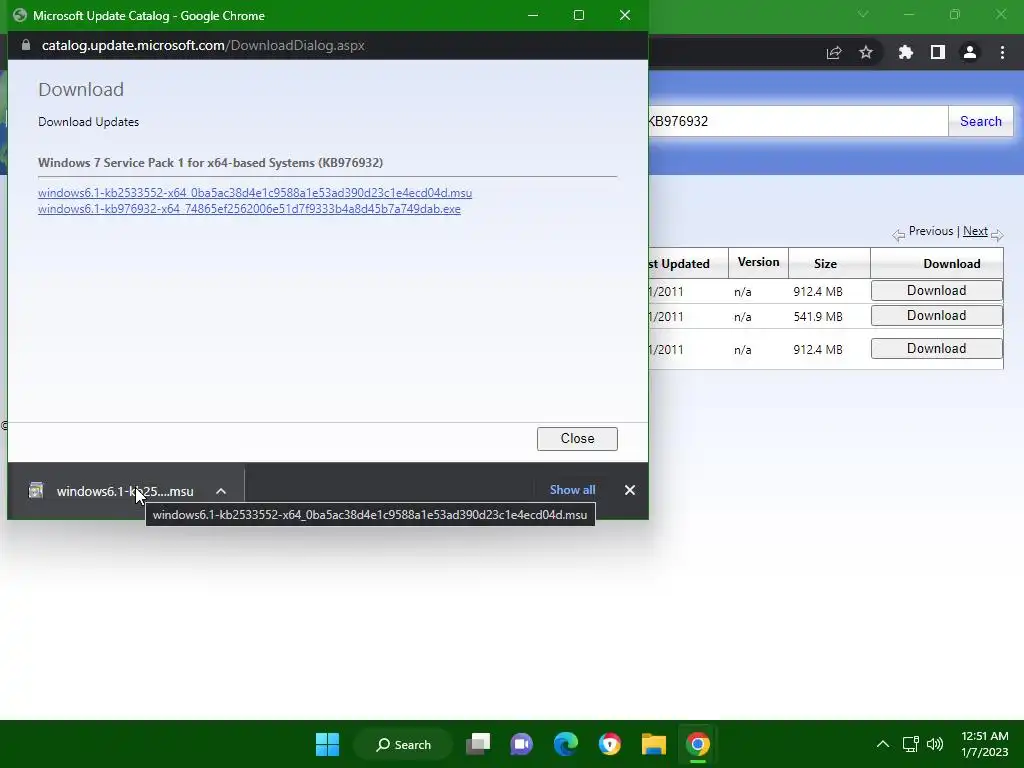Bookmark this tab with the star icon
Viewport: 1024px width, 768px height.
[x=866, y=52]
